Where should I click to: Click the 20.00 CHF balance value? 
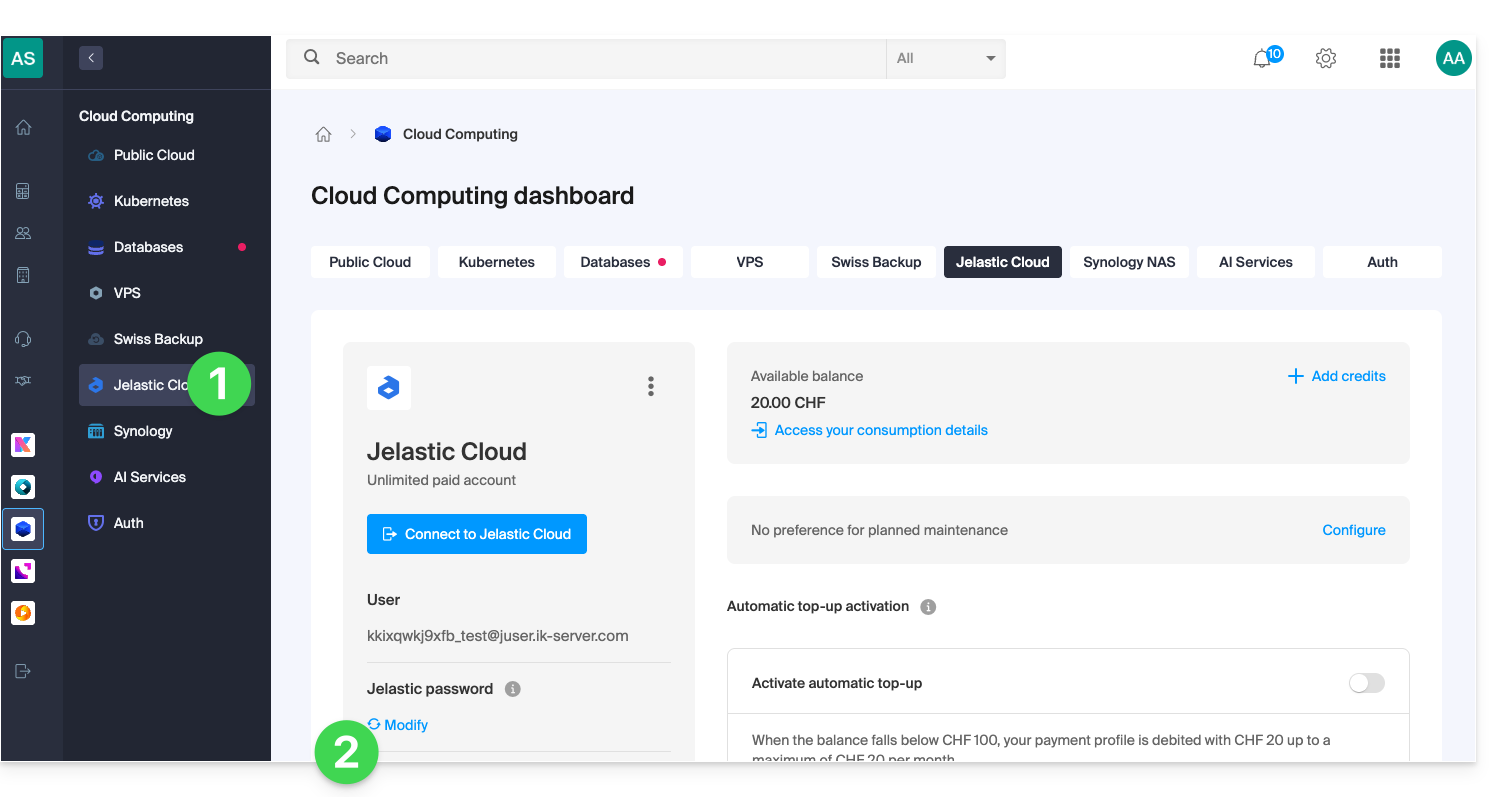click(x=788, y=403)
